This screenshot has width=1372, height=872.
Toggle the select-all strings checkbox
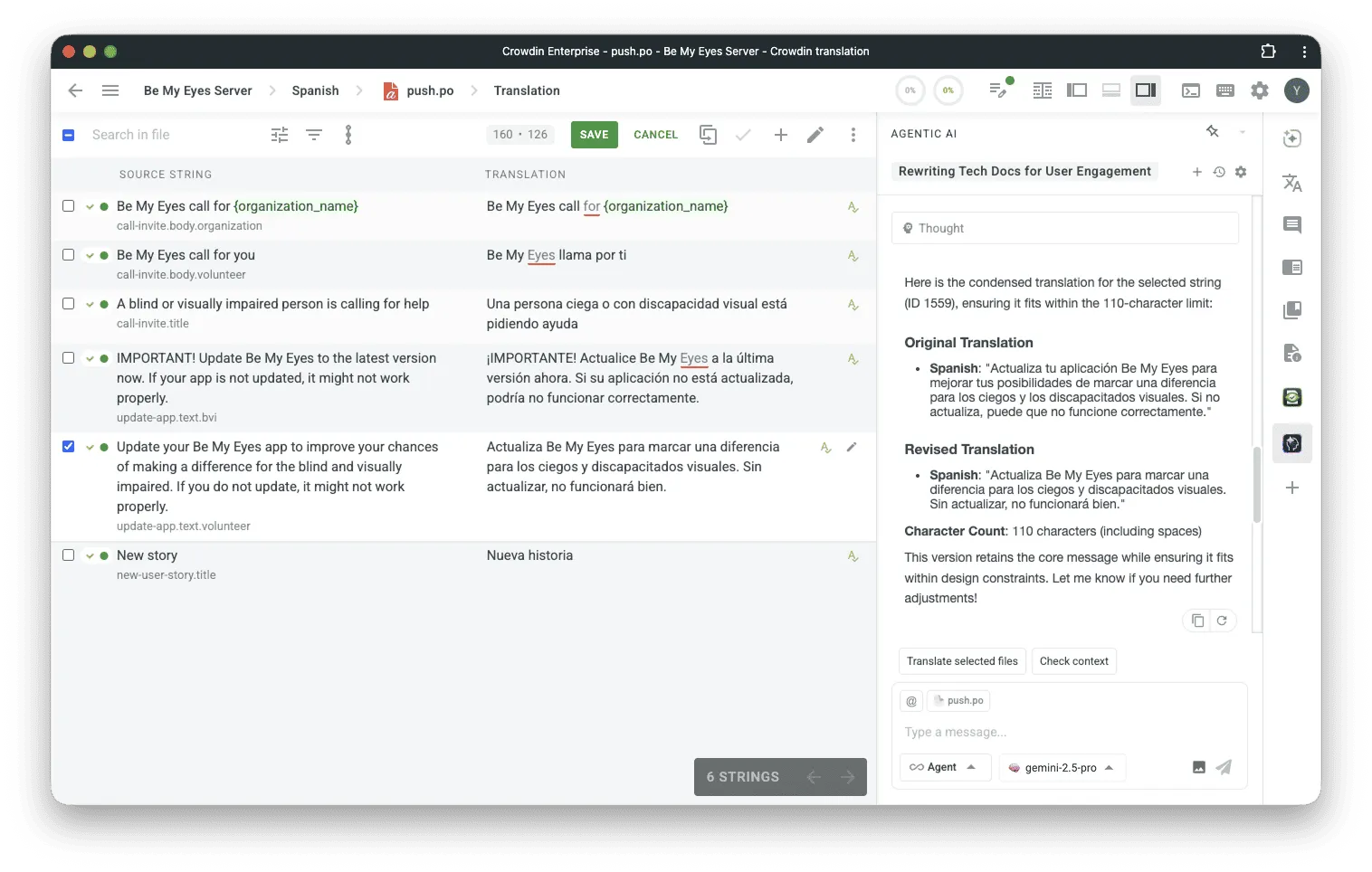[68, 134]
